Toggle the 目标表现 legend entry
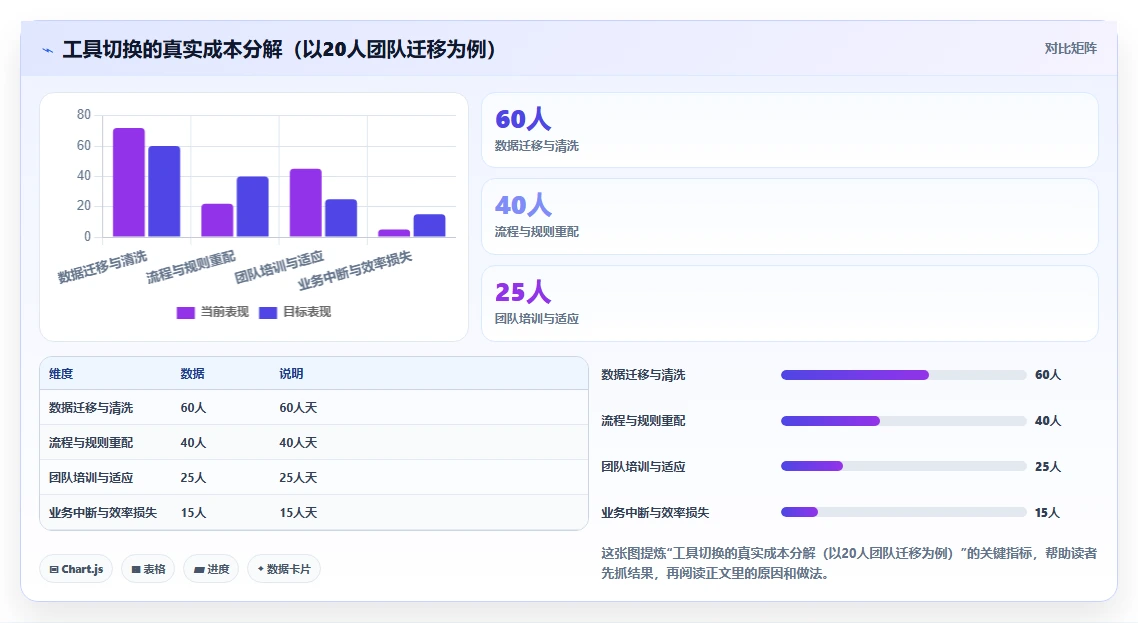The height and width of the screenshot is (623, 1138). [295, 312]
